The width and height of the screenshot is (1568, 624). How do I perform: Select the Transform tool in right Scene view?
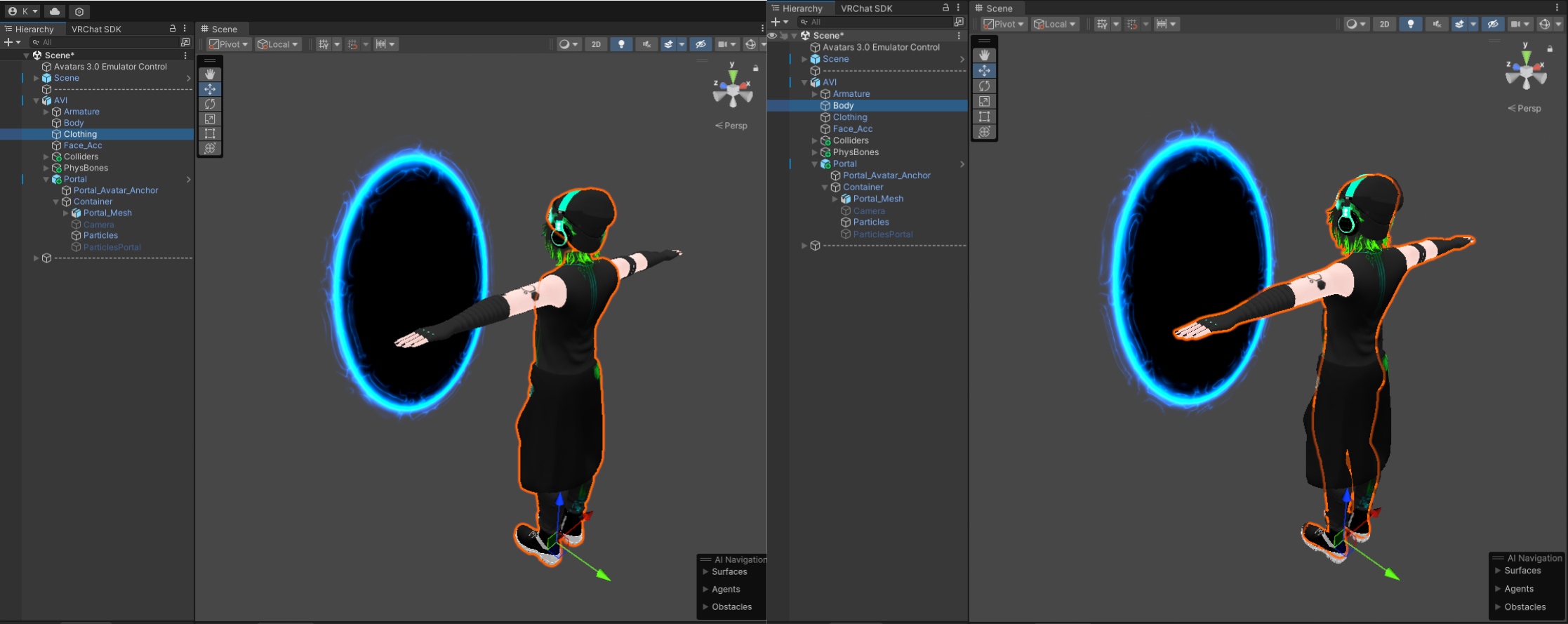985,132
